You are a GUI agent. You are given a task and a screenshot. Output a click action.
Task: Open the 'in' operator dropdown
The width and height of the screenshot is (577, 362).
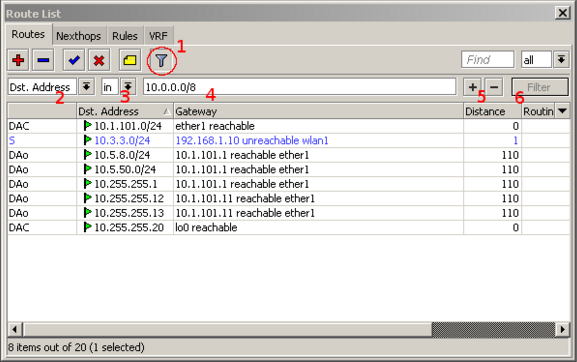click(x=128, y=87)
